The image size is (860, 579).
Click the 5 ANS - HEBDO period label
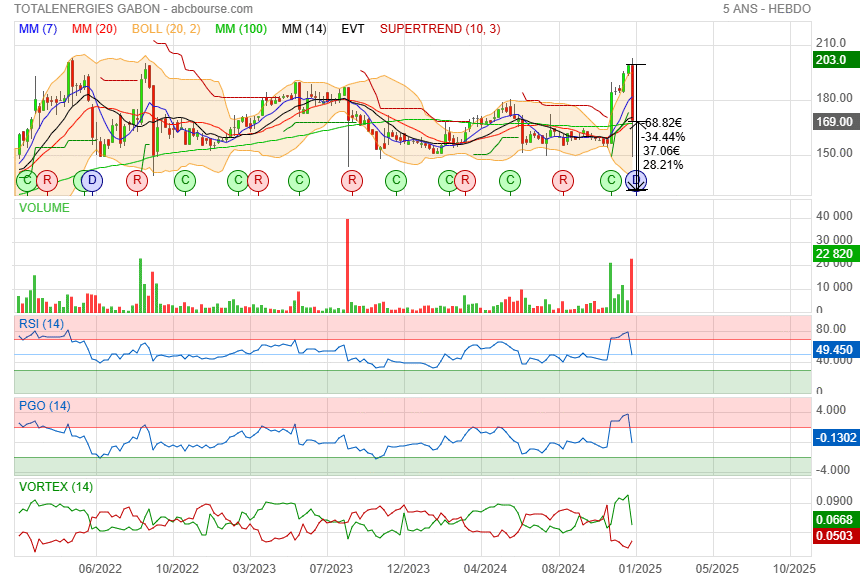[766, 9]
